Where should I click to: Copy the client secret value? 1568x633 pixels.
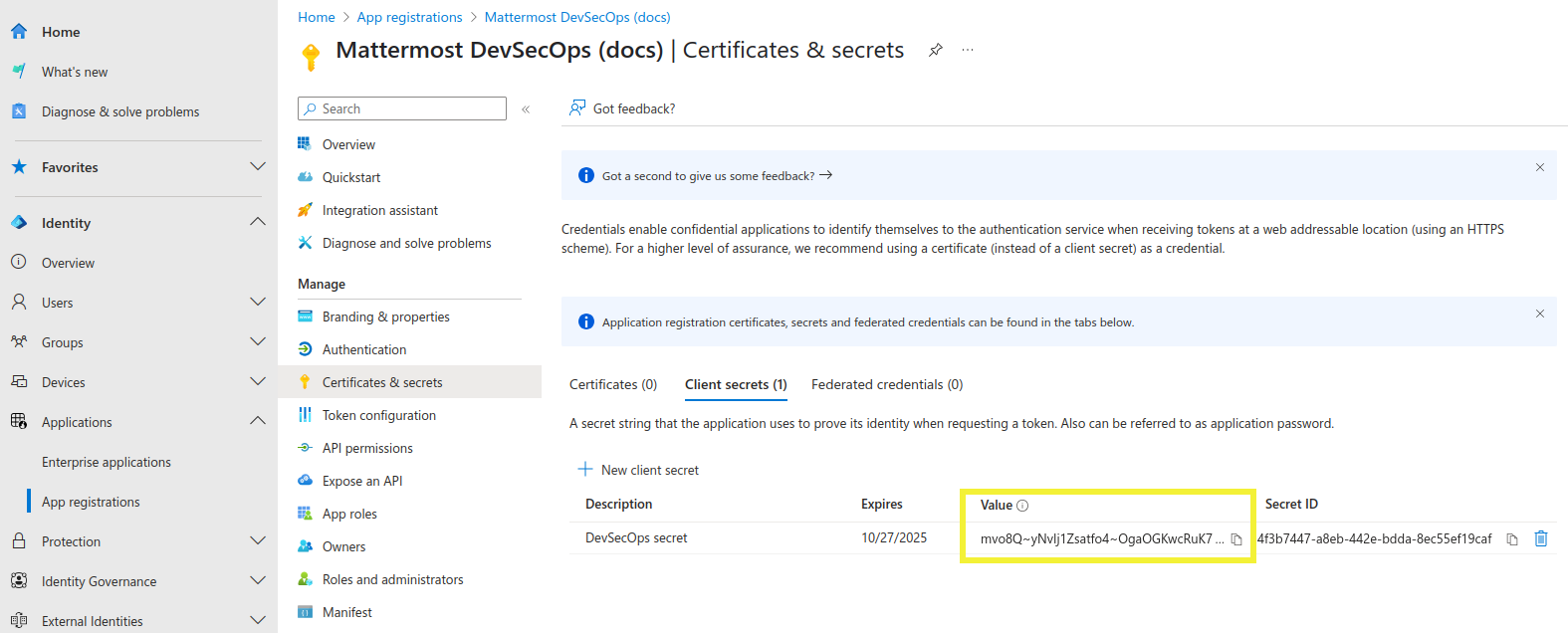[x=1236, y=539]
